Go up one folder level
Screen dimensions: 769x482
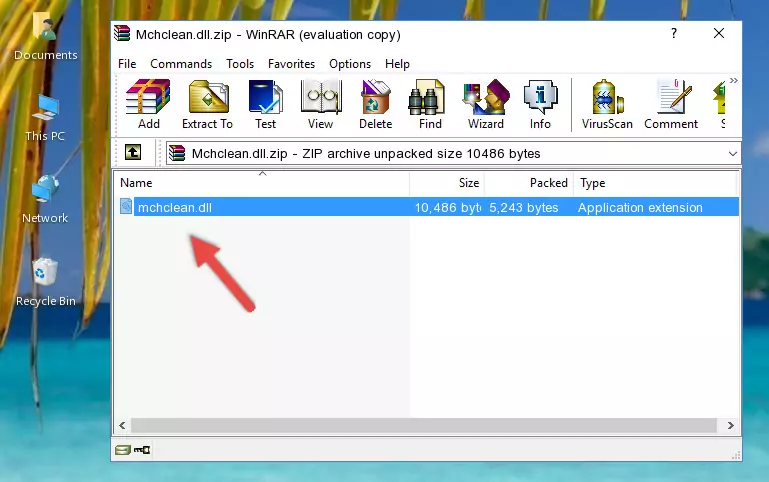click(x=133, y=152)
